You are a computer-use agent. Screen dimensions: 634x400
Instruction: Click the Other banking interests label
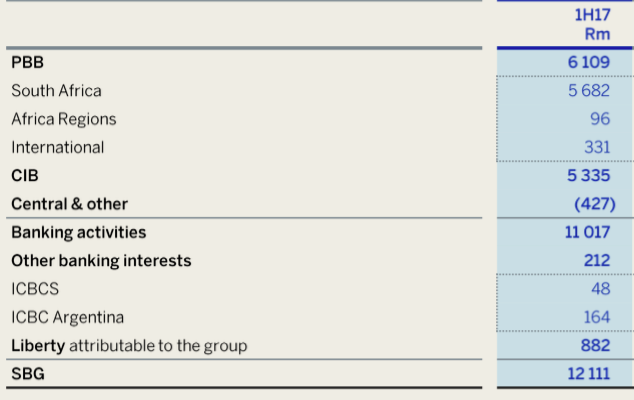100,261
